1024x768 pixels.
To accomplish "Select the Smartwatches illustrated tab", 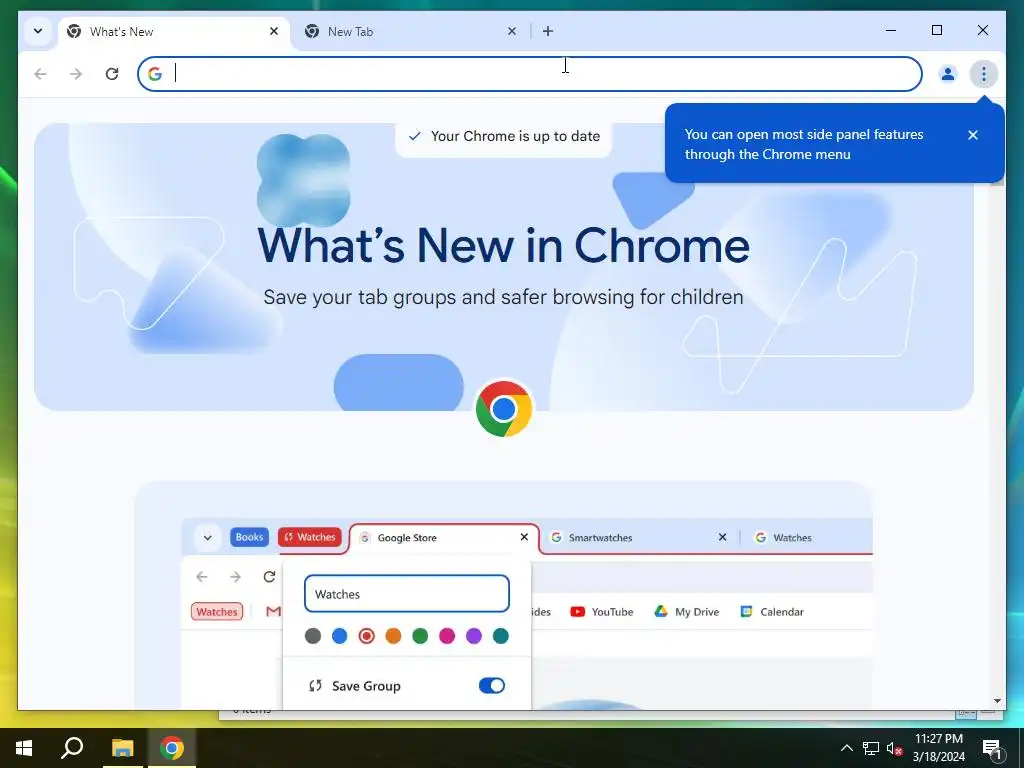I will point(637,537).
